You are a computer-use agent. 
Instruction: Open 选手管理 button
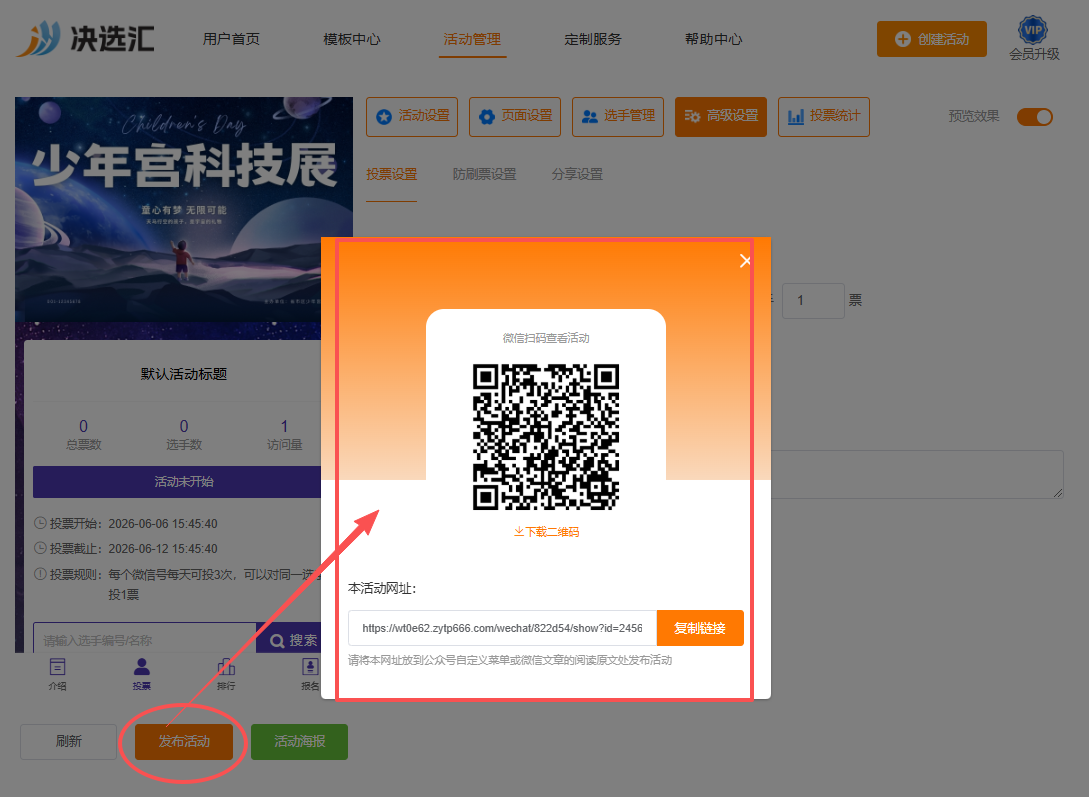[617, 117]
